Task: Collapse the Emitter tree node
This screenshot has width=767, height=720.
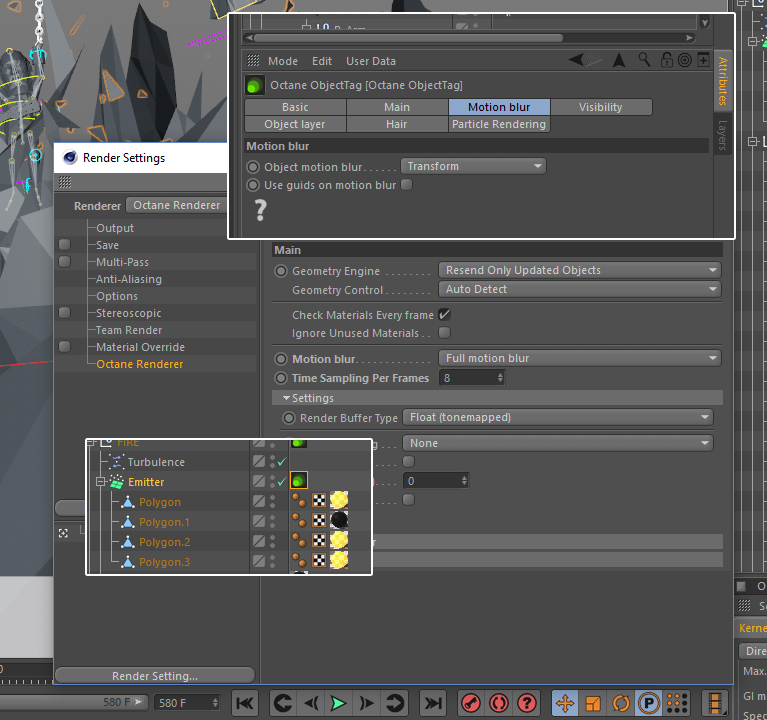Action: [101, 482]
